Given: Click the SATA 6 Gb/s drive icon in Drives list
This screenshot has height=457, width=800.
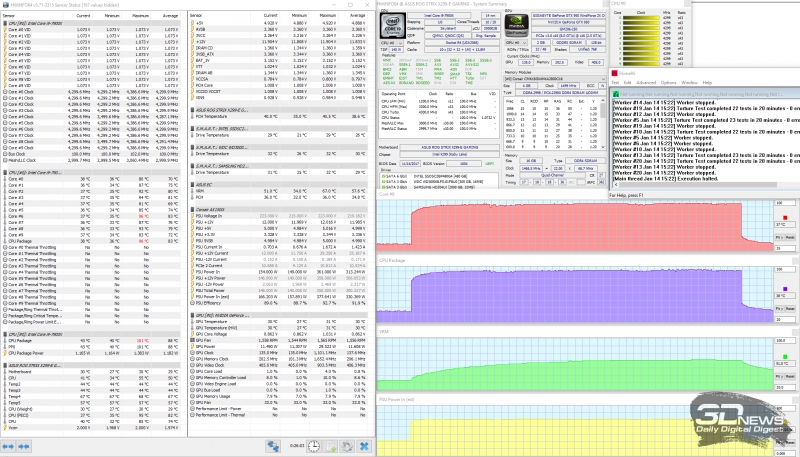Looking at the screenshot, I should coord(383,176).
